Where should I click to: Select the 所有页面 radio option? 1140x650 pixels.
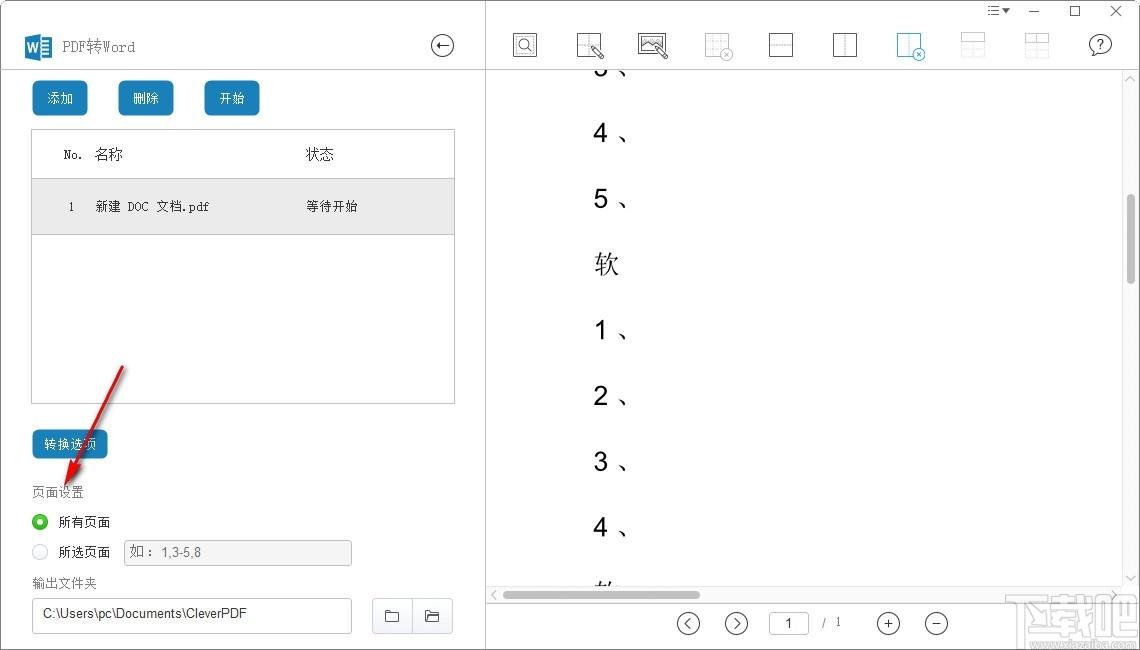coord(41,522)
